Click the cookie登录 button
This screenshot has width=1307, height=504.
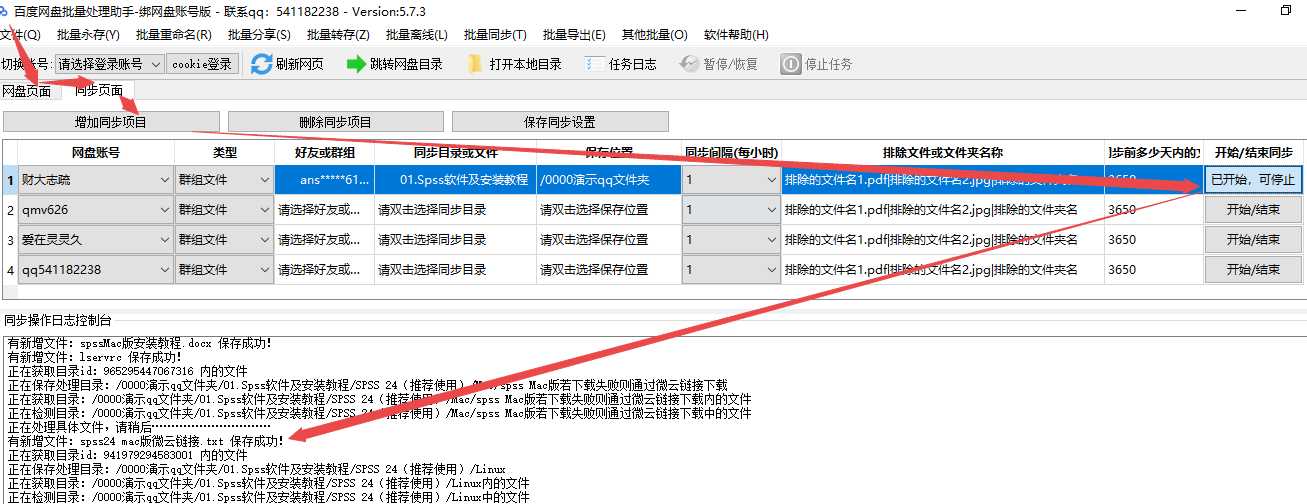(x=202, y=64)
